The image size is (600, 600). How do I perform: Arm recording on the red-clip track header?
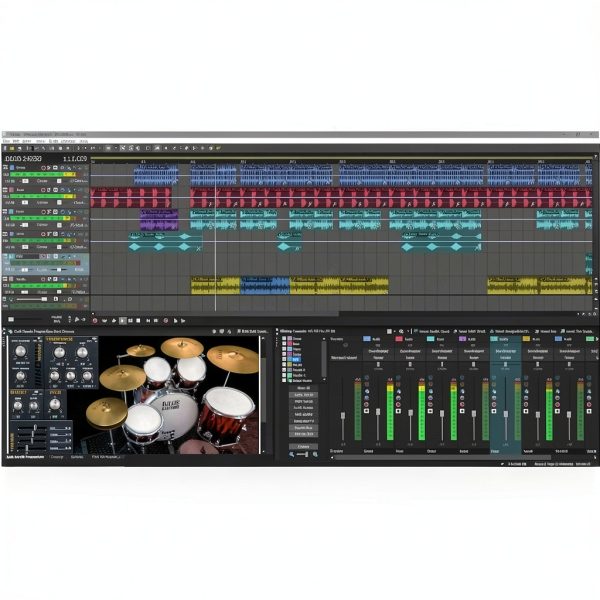click(x=43, y=190)
